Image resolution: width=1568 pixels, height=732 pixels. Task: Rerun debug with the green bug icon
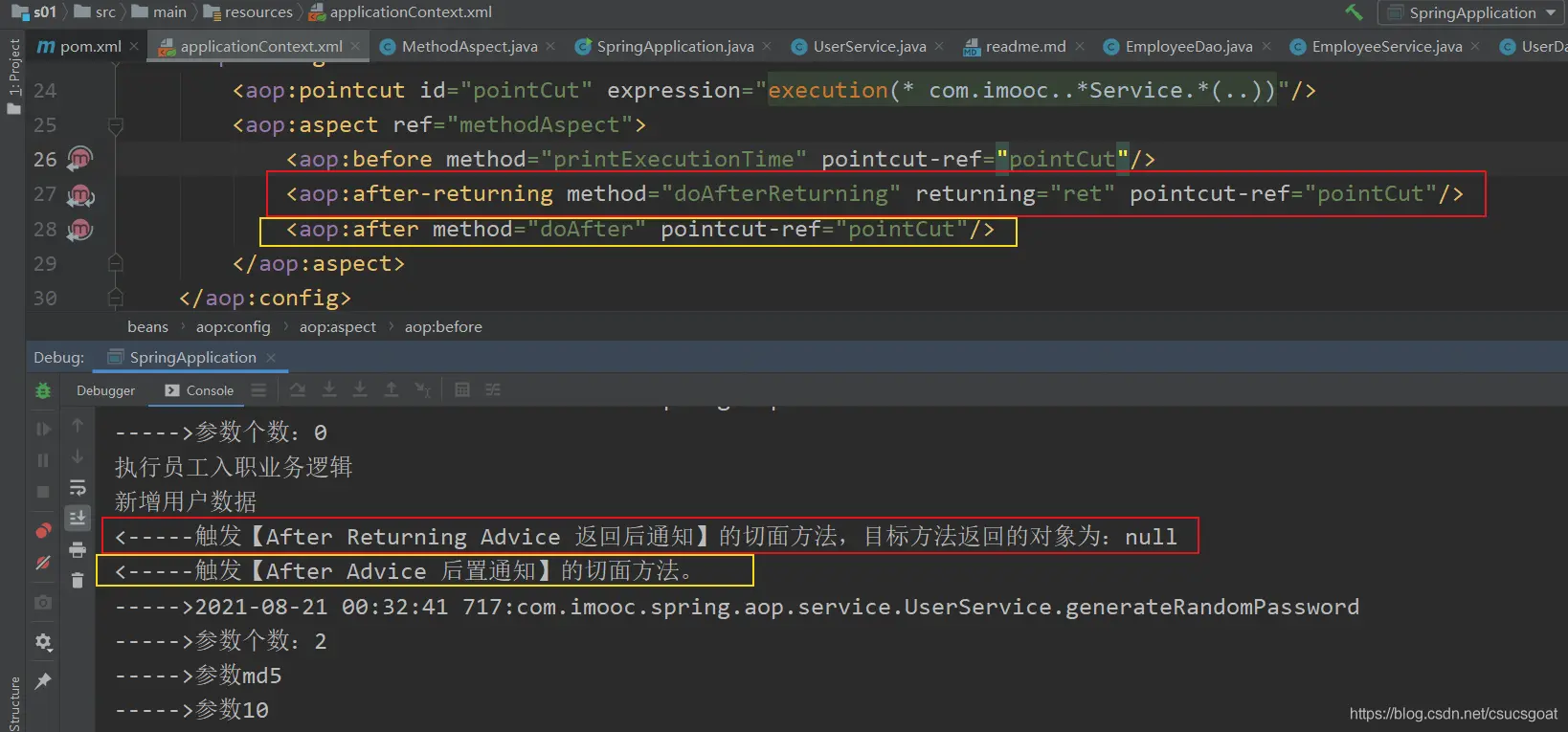click(43, 390)
